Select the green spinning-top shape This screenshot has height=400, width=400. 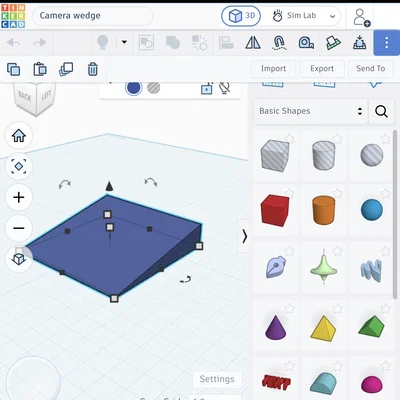pos(323,267)
